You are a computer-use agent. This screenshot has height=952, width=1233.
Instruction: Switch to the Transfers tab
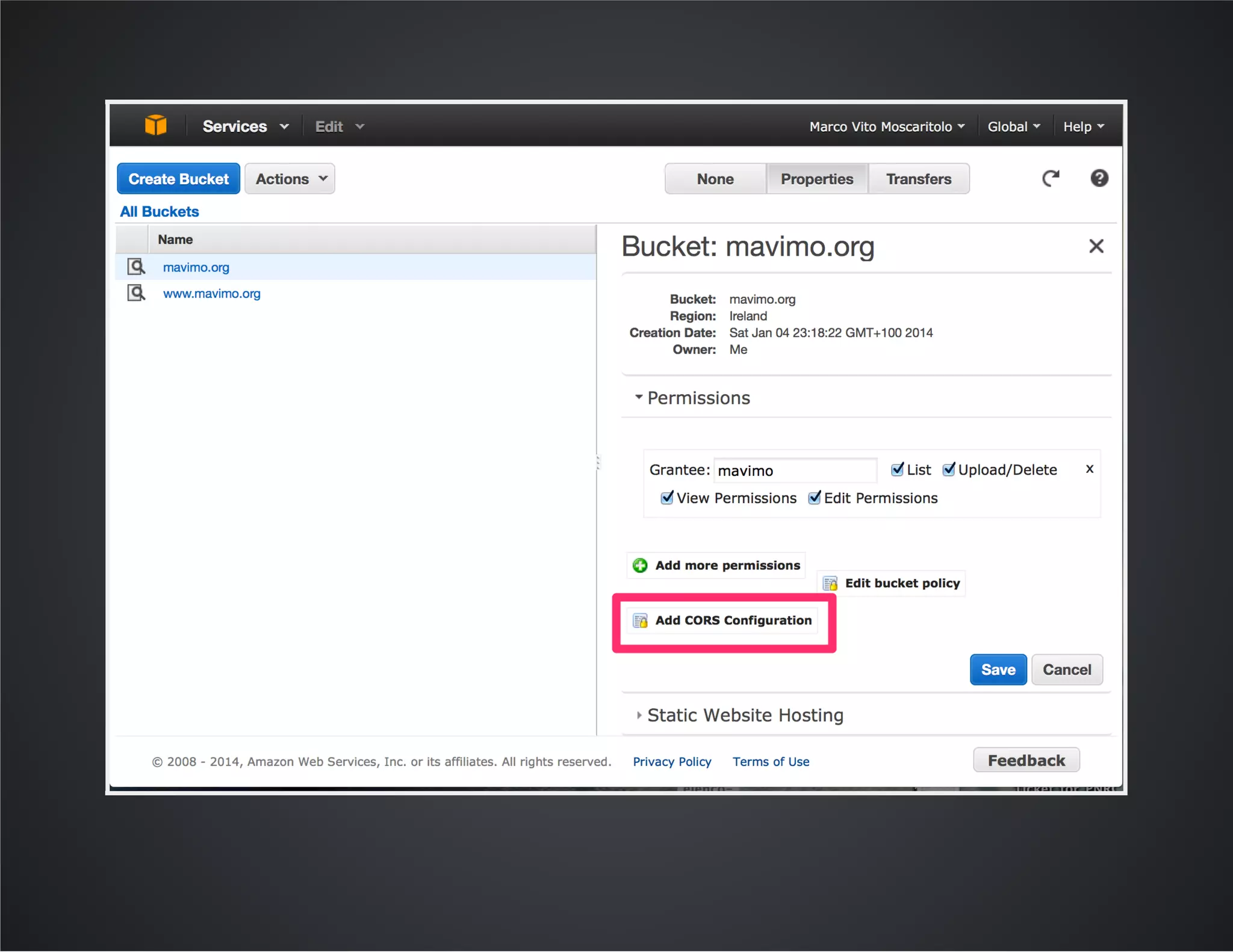point(918,179)
